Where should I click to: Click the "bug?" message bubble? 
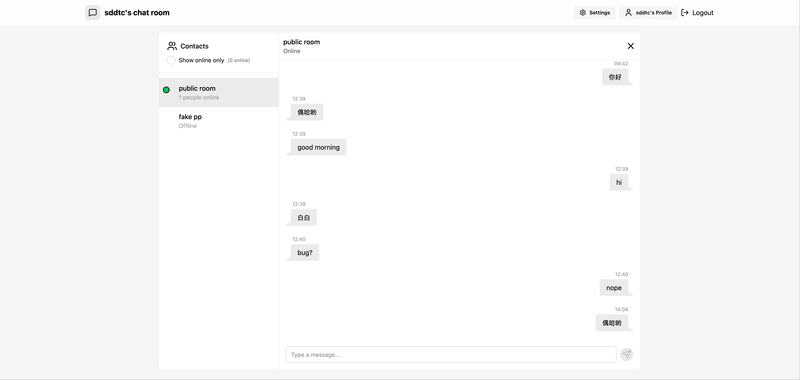pos(305,252)
